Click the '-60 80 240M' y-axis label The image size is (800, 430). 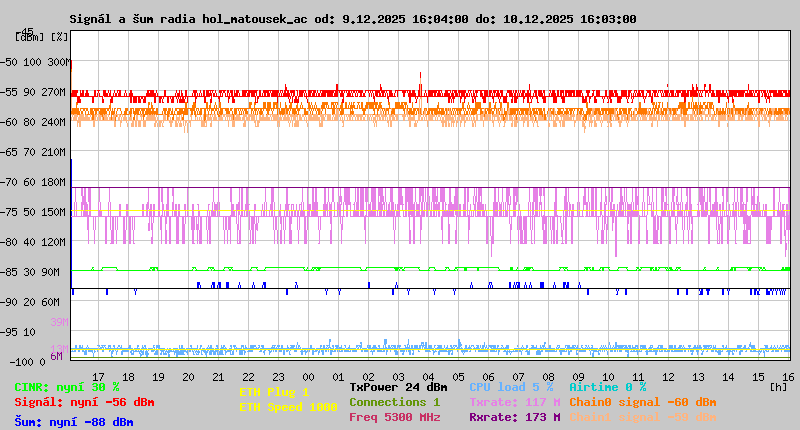click(33, 122)
